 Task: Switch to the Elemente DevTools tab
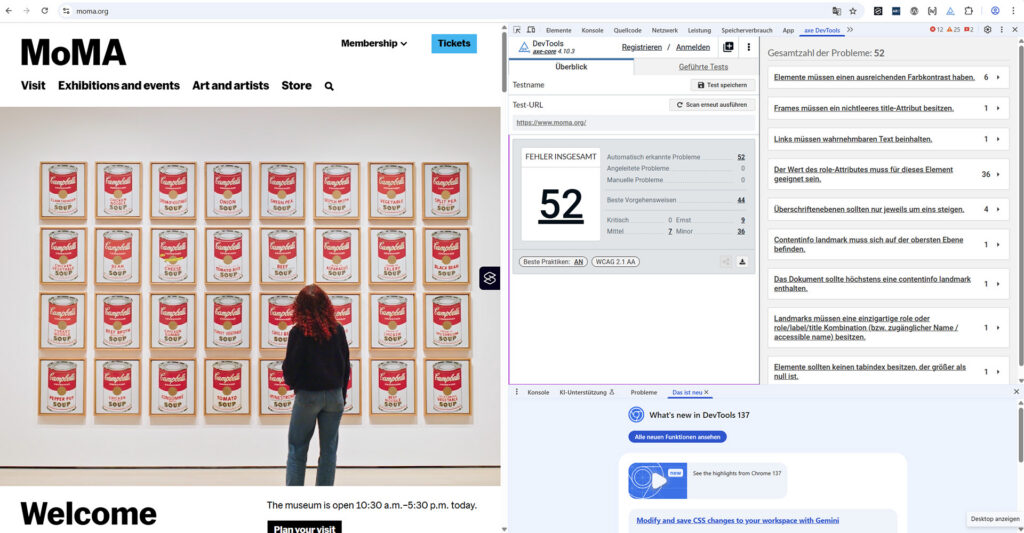[x=558, y=30]
